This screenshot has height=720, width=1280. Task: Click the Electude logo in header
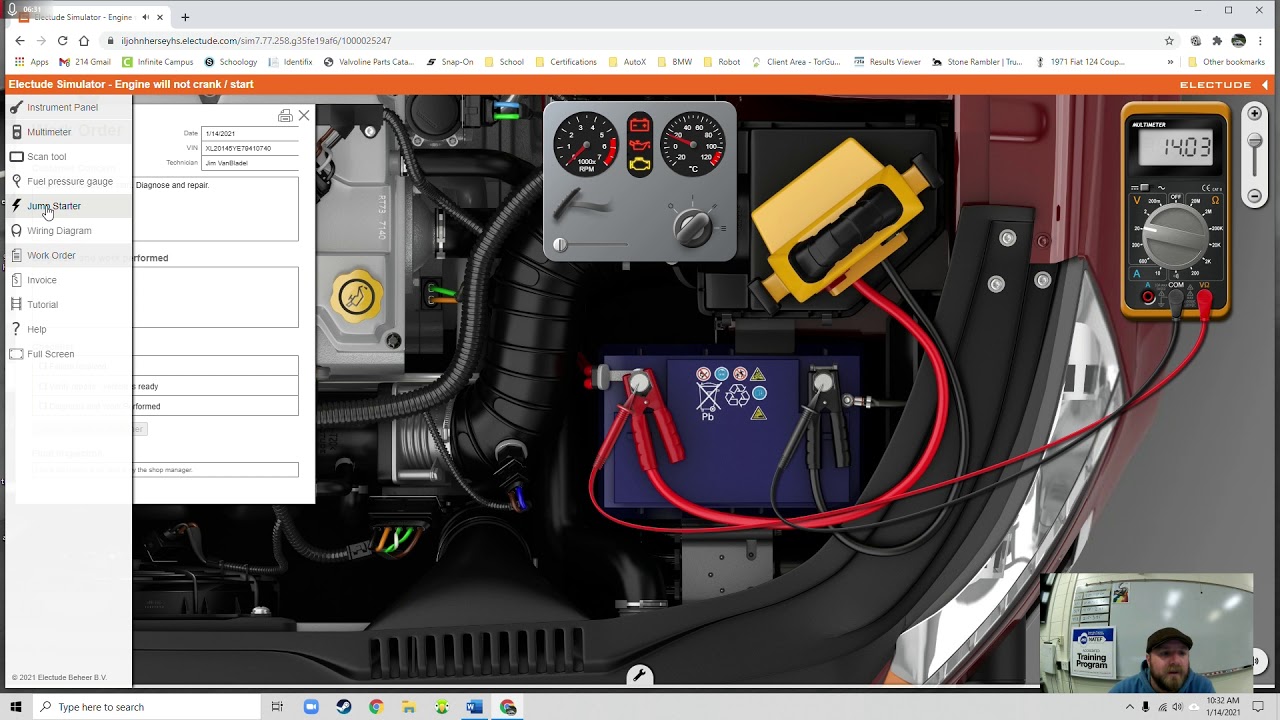(1215, 85)
